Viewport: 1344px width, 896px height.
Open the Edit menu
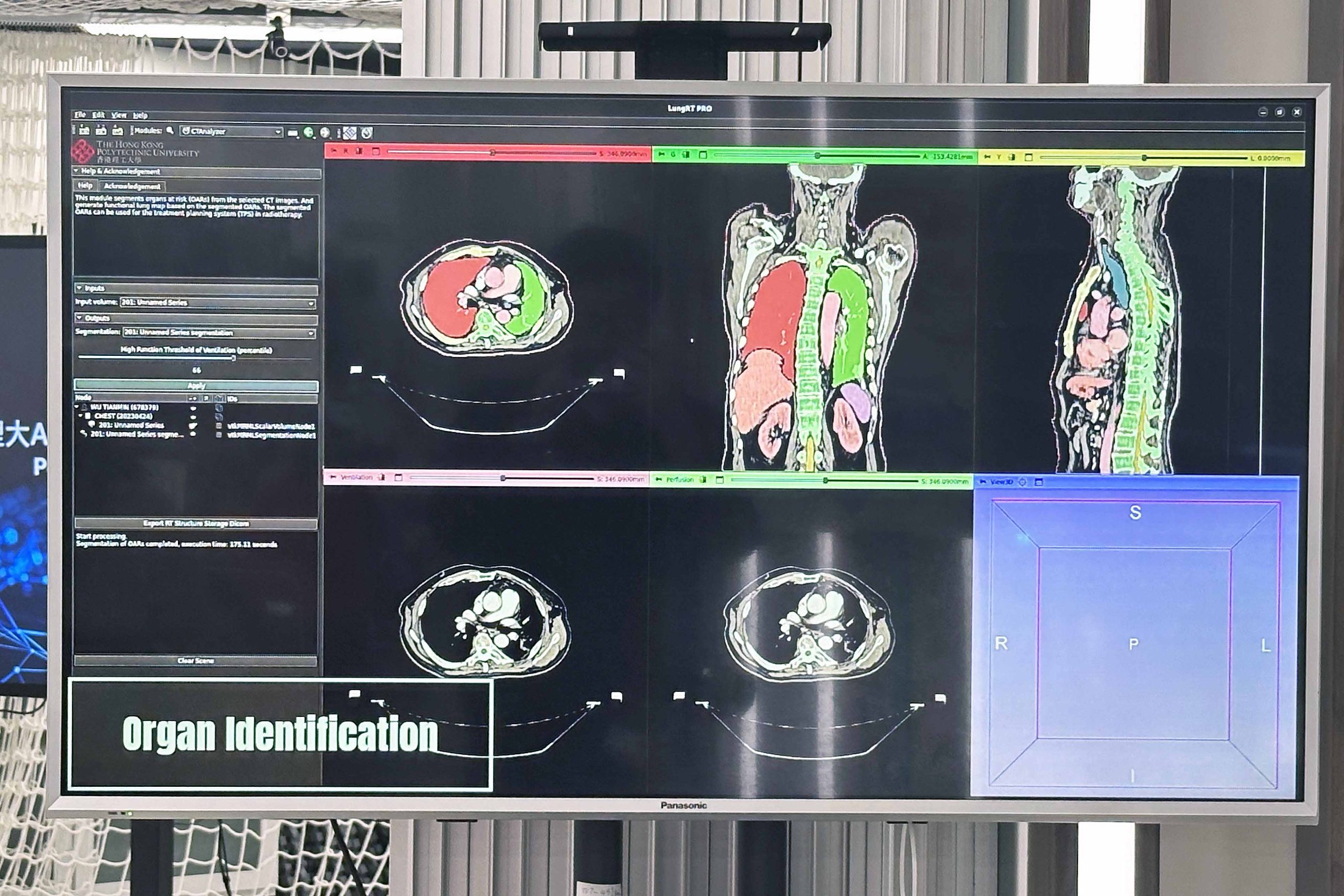98,115
